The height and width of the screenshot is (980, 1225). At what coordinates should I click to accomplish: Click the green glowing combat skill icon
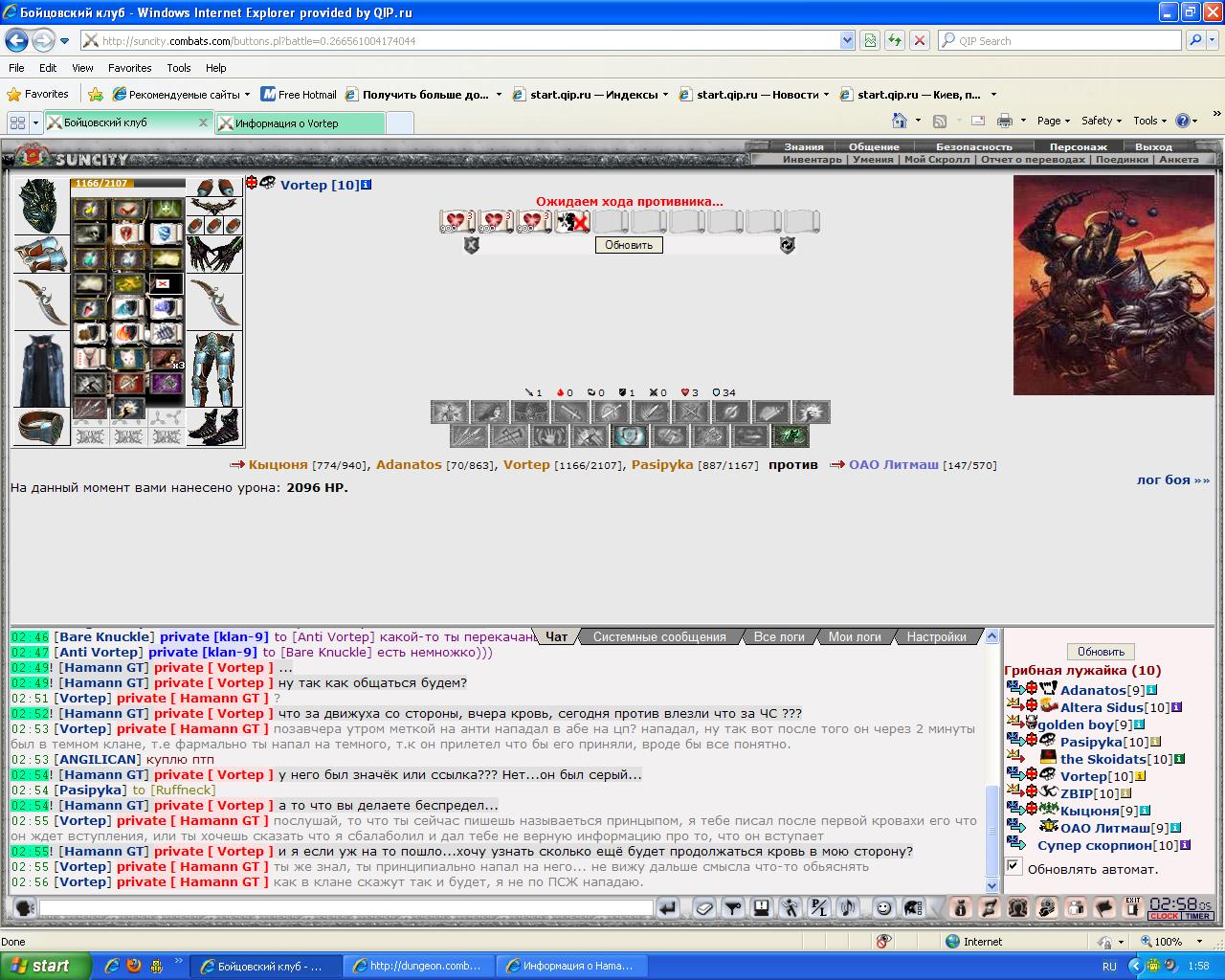791,436
